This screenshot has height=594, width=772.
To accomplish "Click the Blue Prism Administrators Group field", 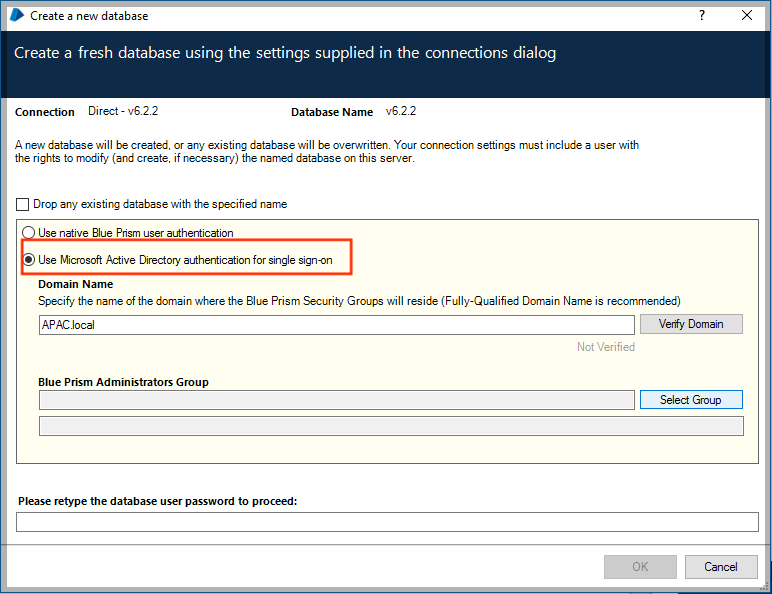I will 336,400.
